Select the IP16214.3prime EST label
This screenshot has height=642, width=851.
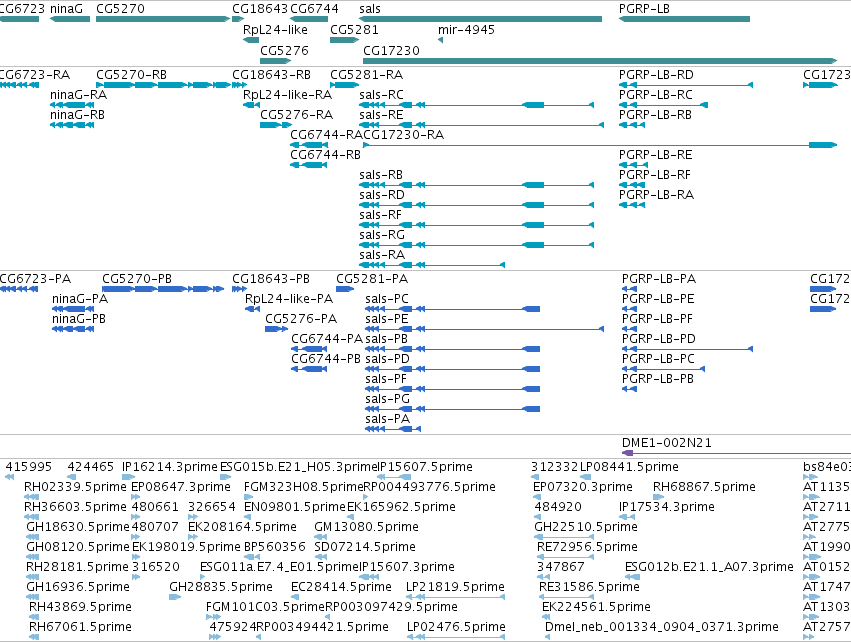(x=170, y=467)
